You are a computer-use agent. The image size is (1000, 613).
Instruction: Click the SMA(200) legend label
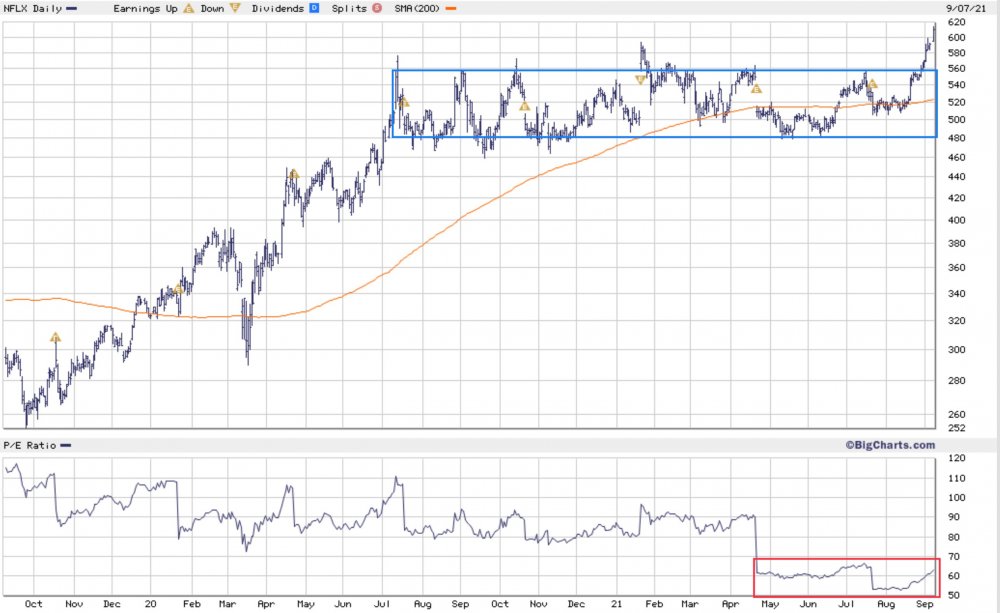pos(417,8)
